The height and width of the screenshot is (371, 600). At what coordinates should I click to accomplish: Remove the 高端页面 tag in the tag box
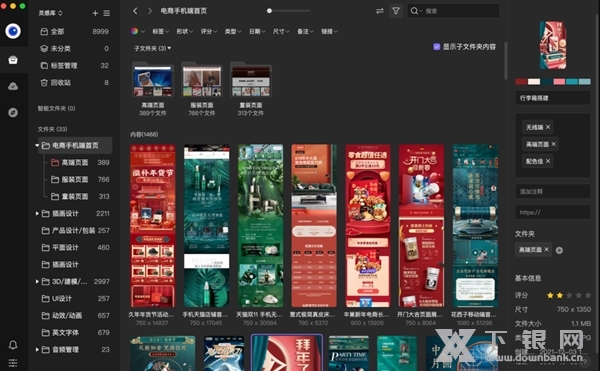point(554,144)
